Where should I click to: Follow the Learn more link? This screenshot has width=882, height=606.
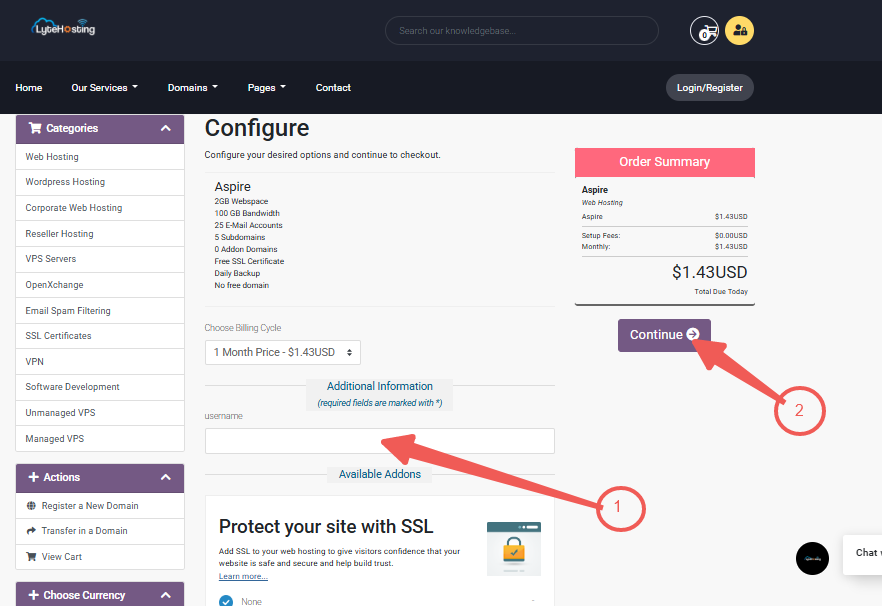(243, 576)
